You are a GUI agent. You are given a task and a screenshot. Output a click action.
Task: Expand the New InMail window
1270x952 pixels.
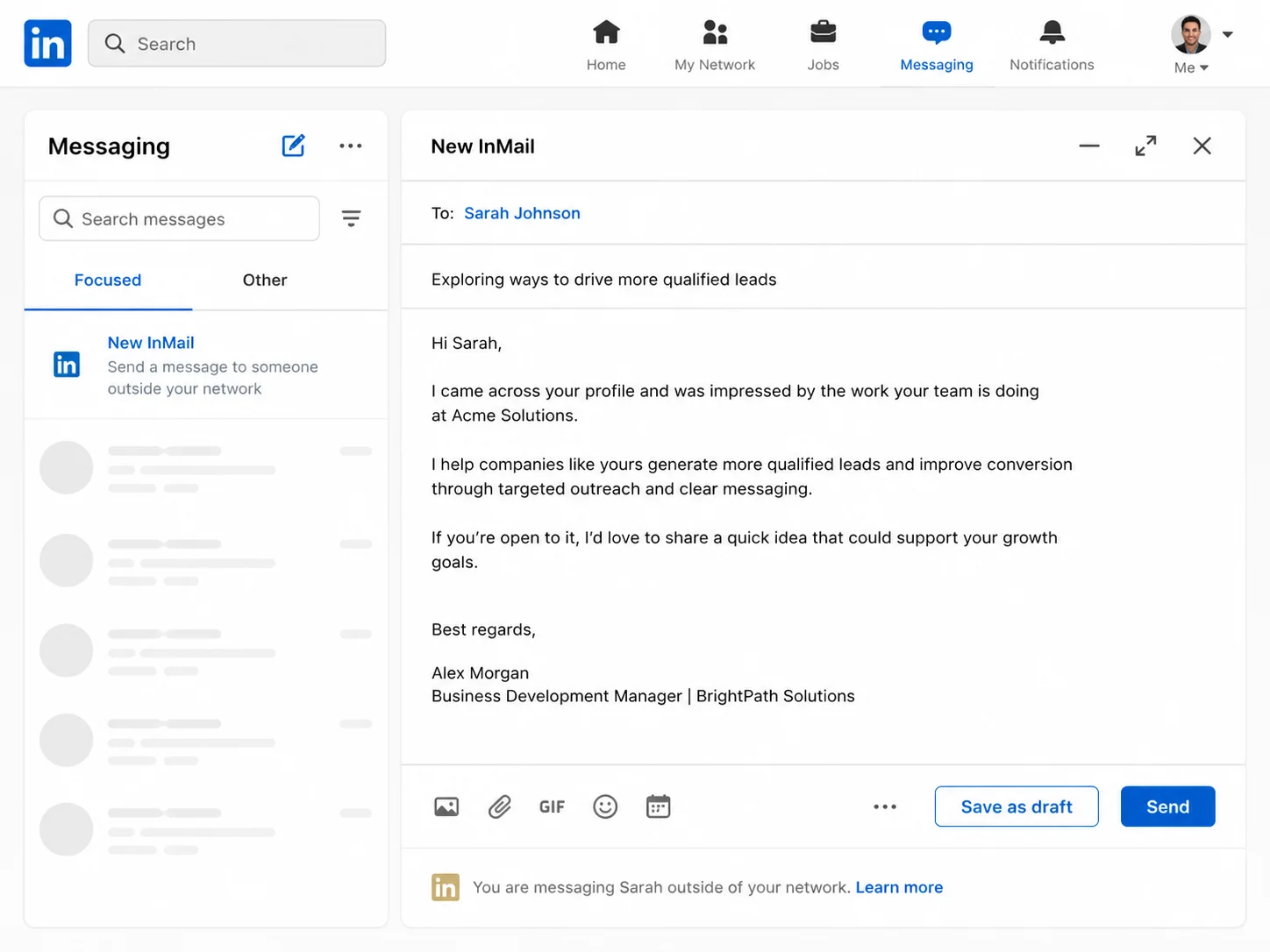[x=1145, y=146]
